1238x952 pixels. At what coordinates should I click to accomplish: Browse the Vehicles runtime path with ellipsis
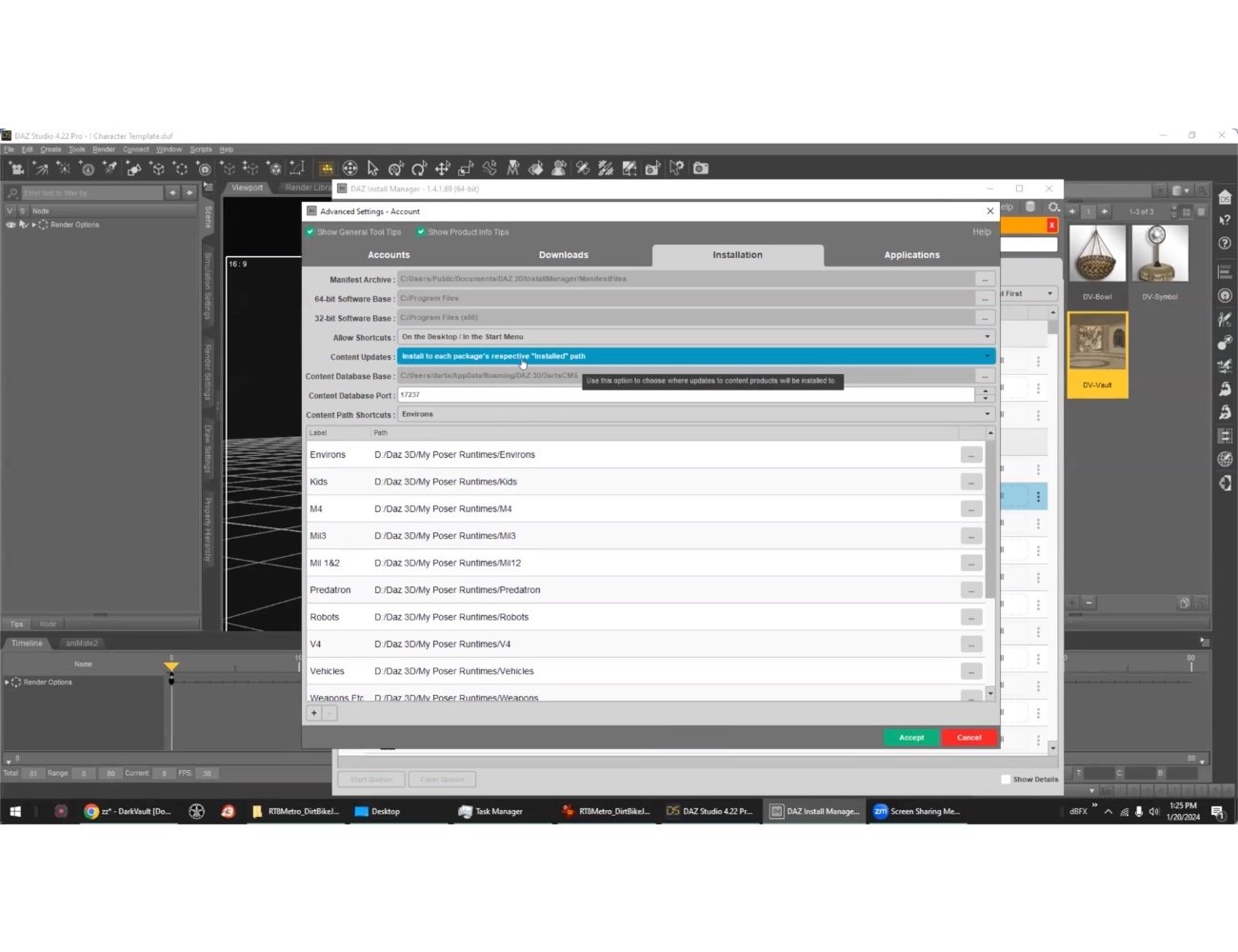(971, 670)
